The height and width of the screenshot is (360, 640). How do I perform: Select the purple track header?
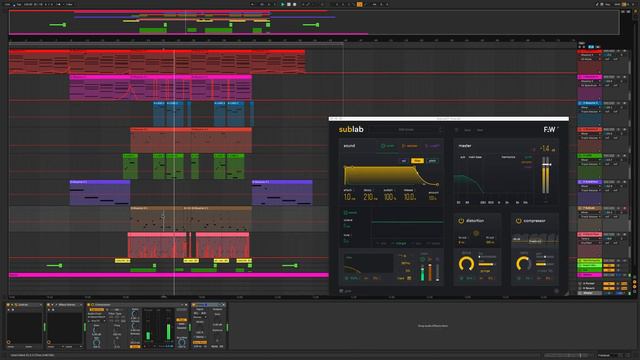[x=589, y=182]
